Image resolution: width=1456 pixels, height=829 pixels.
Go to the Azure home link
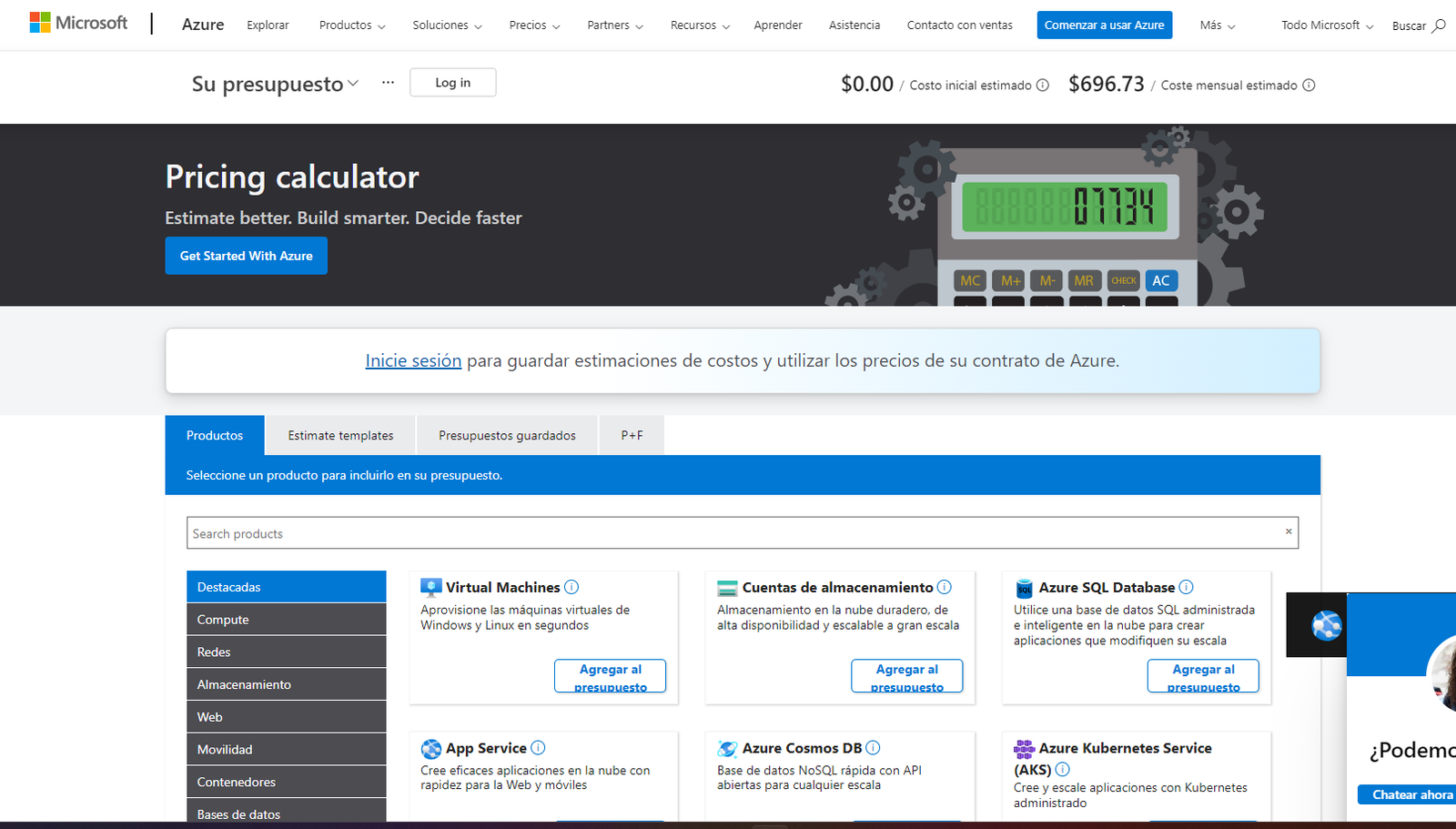(203, 25)
